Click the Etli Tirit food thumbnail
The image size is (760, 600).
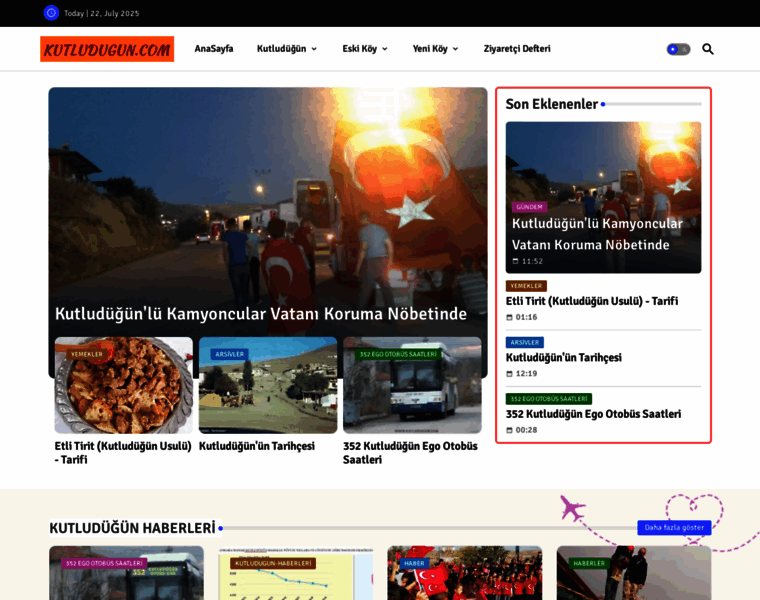(x=124, y=385)
